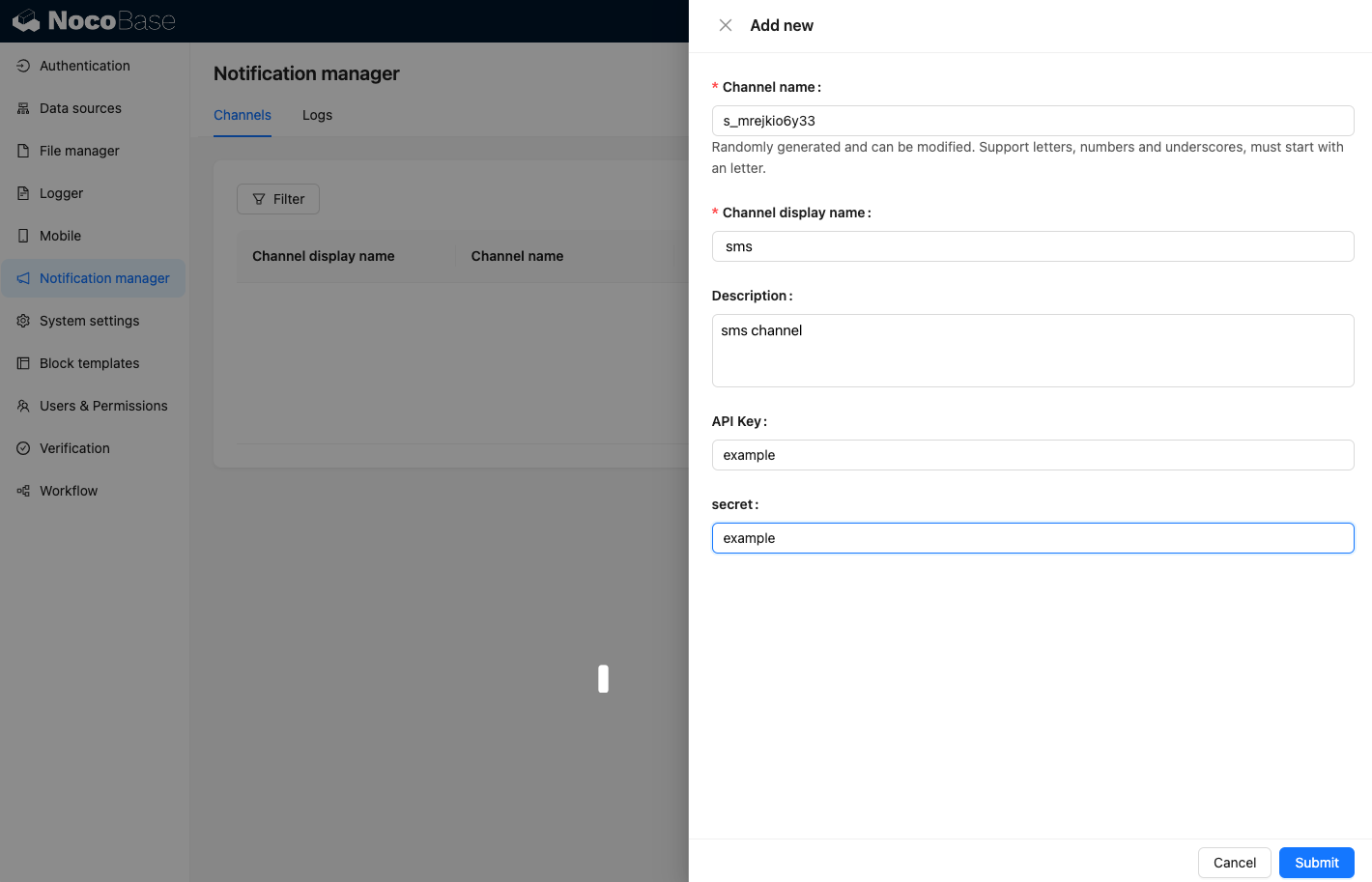1372x882 pixels.
Task: Click the Workflow icon in sidebar
Action: (x=23, y=491)
